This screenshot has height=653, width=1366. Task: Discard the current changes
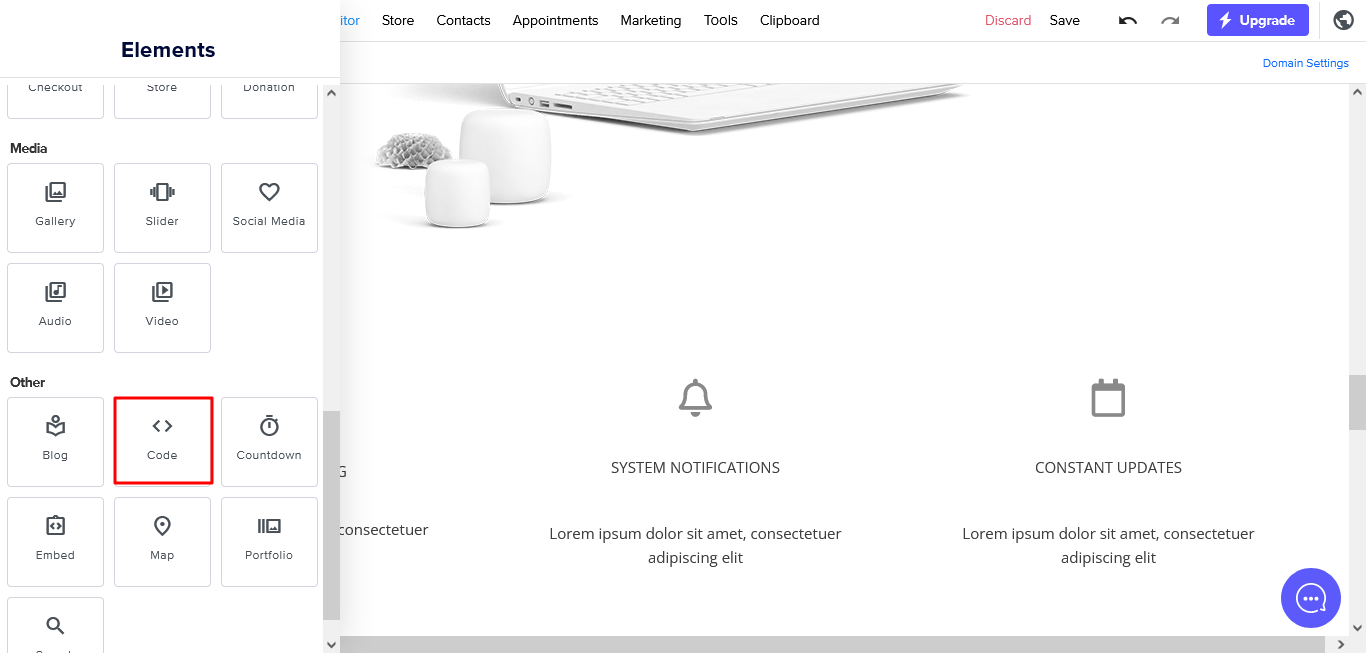1008,20
